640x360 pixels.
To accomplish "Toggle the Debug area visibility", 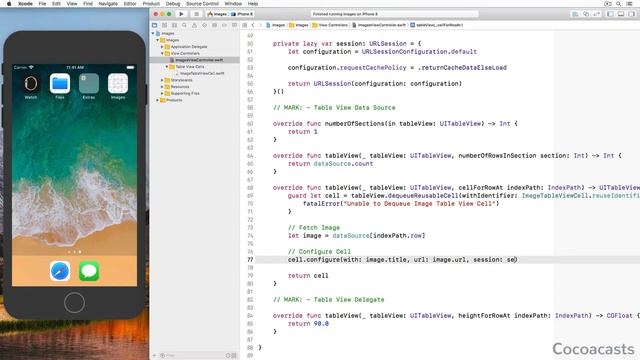I will tap(621, 14).
